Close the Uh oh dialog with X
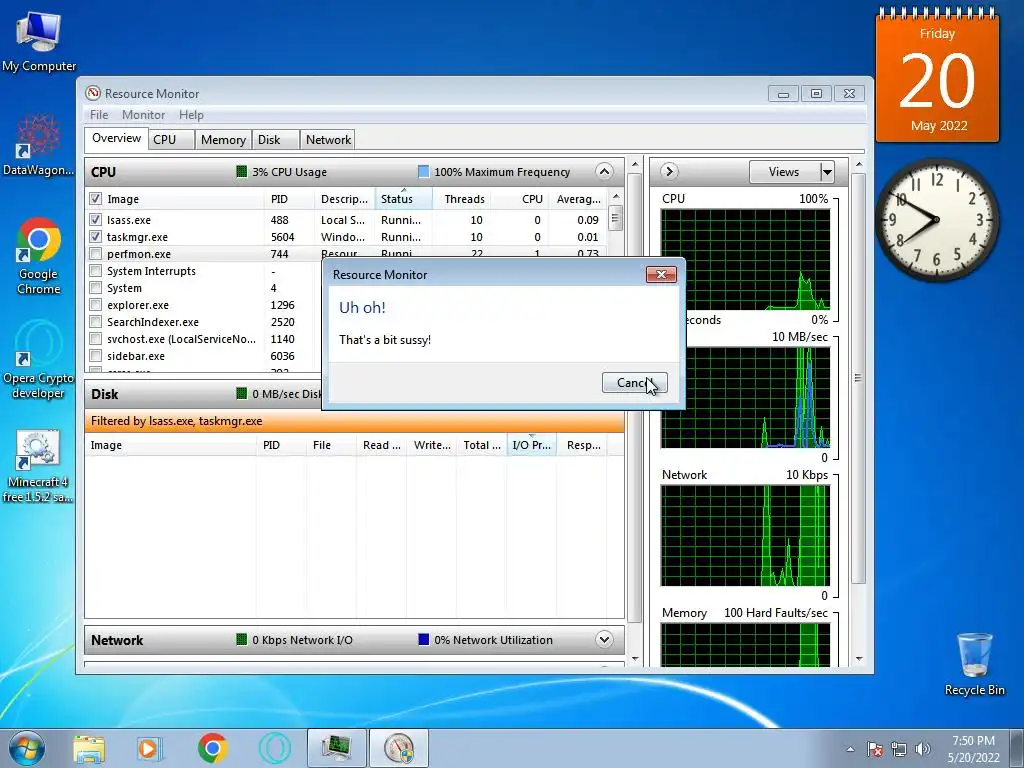 tap(661, 274)
